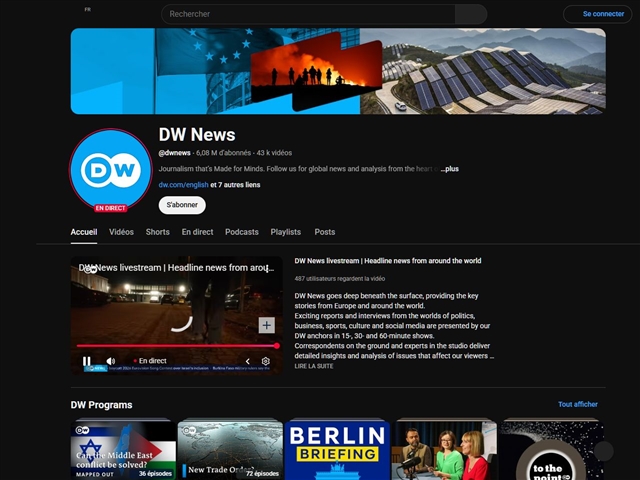Screen dimensions: 640x480
Task: Open the Middle East conflict playlist thumbnail
Action: tap(123, 450)
